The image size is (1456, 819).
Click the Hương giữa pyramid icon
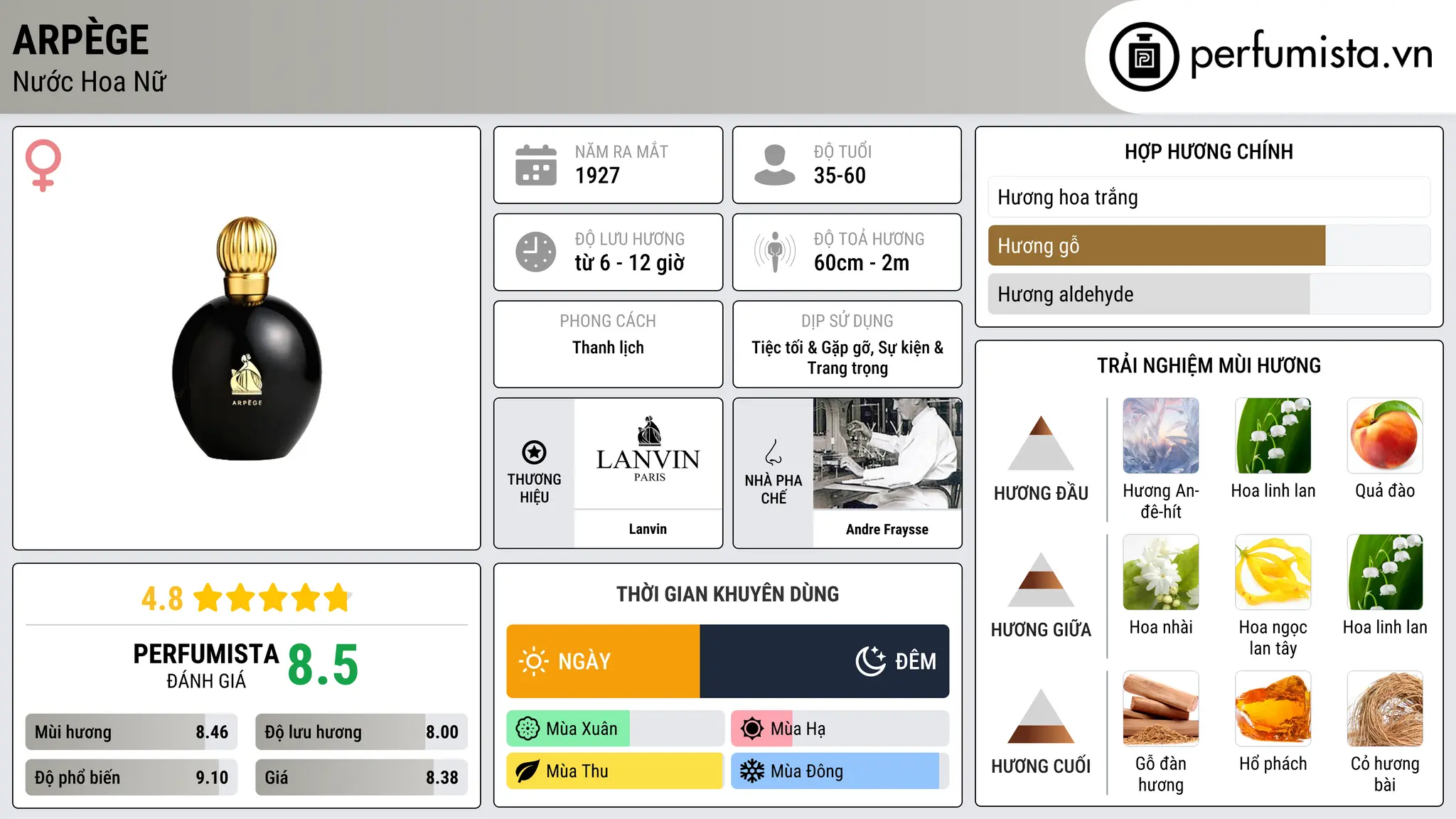(1041, 579)
